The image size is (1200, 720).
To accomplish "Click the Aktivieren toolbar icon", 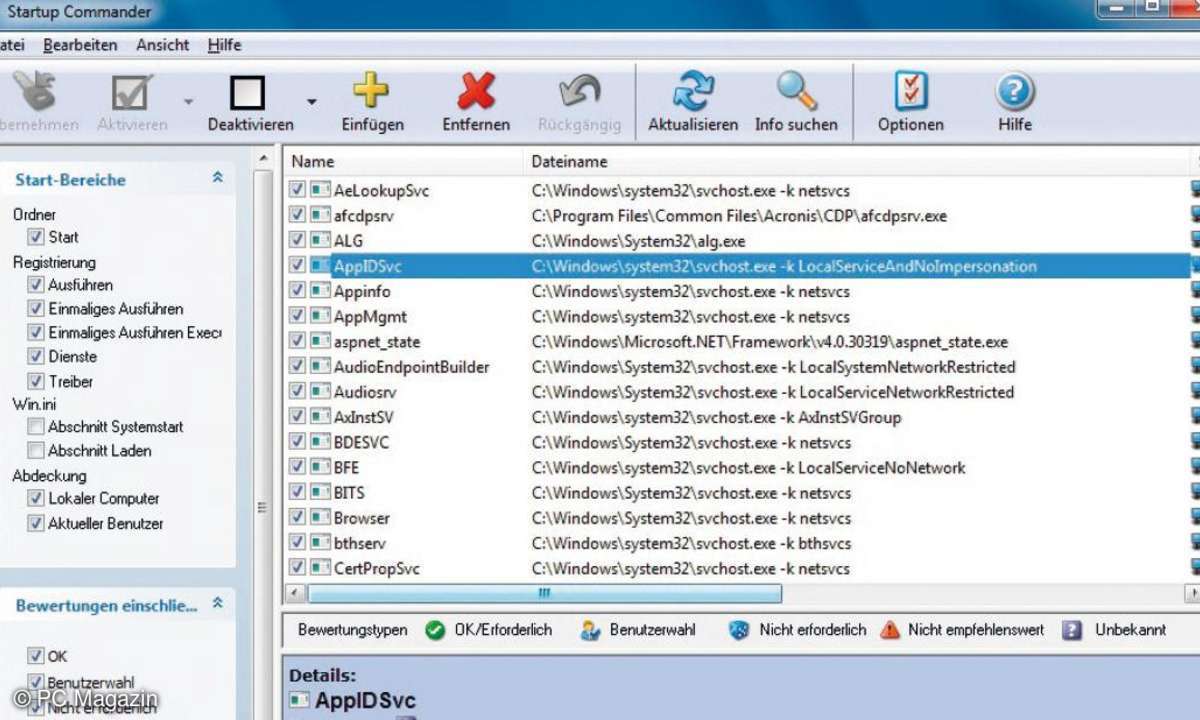I will (x=132, y=93).
